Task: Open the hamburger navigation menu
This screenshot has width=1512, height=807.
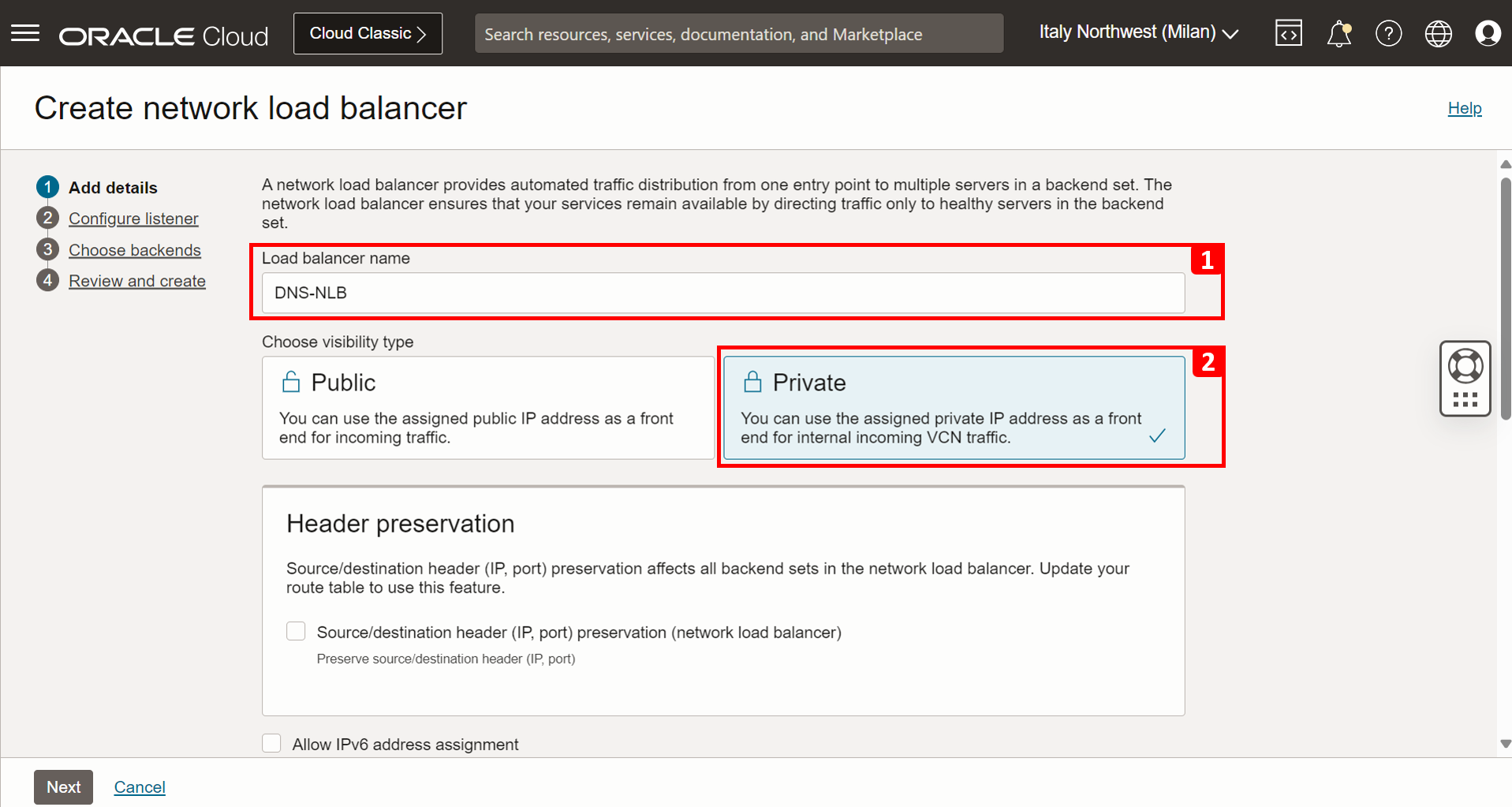Action: tap(25, 33)
